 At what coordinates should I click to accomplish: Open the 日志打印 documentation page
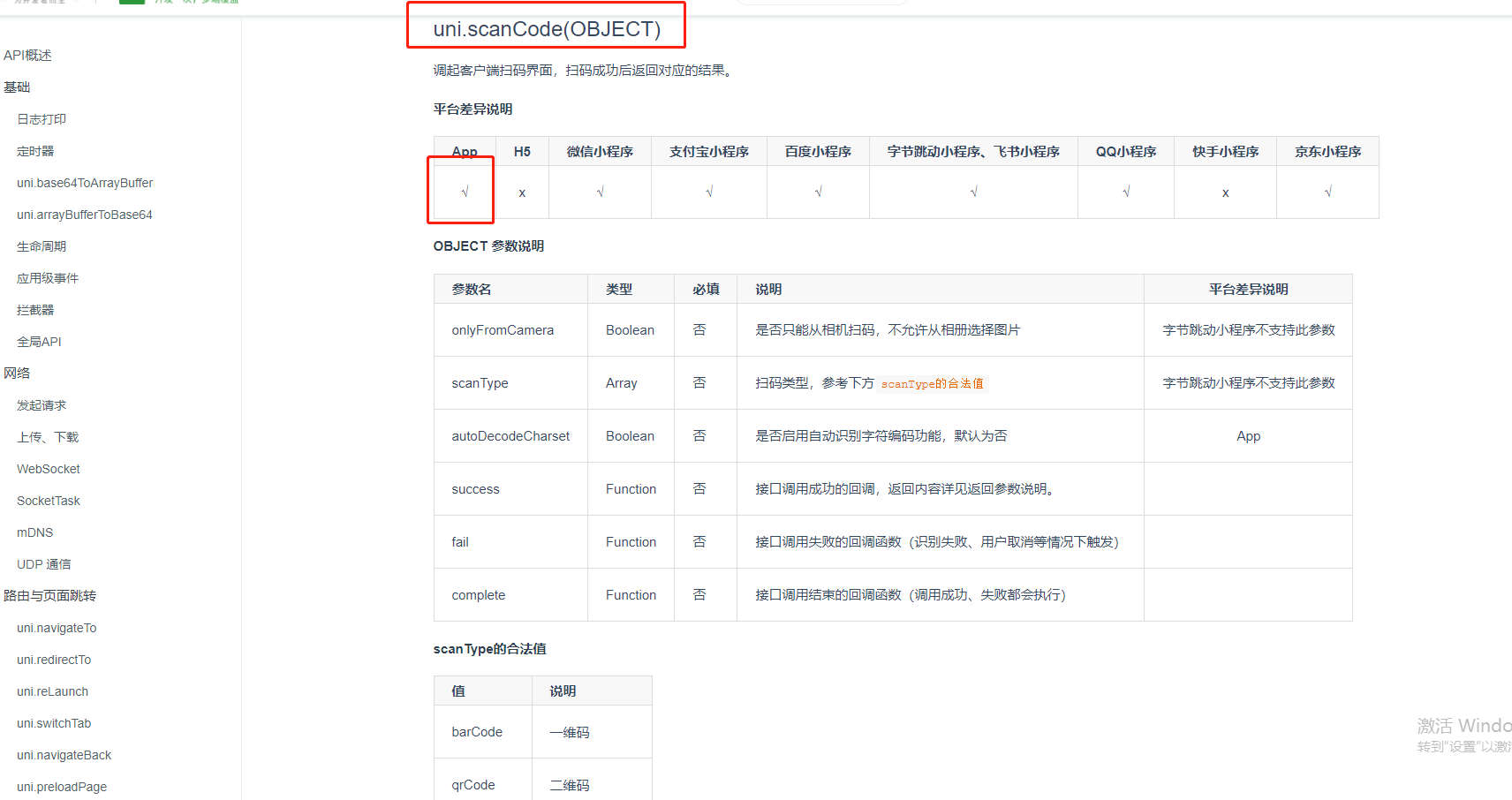[x=41, y=118]
